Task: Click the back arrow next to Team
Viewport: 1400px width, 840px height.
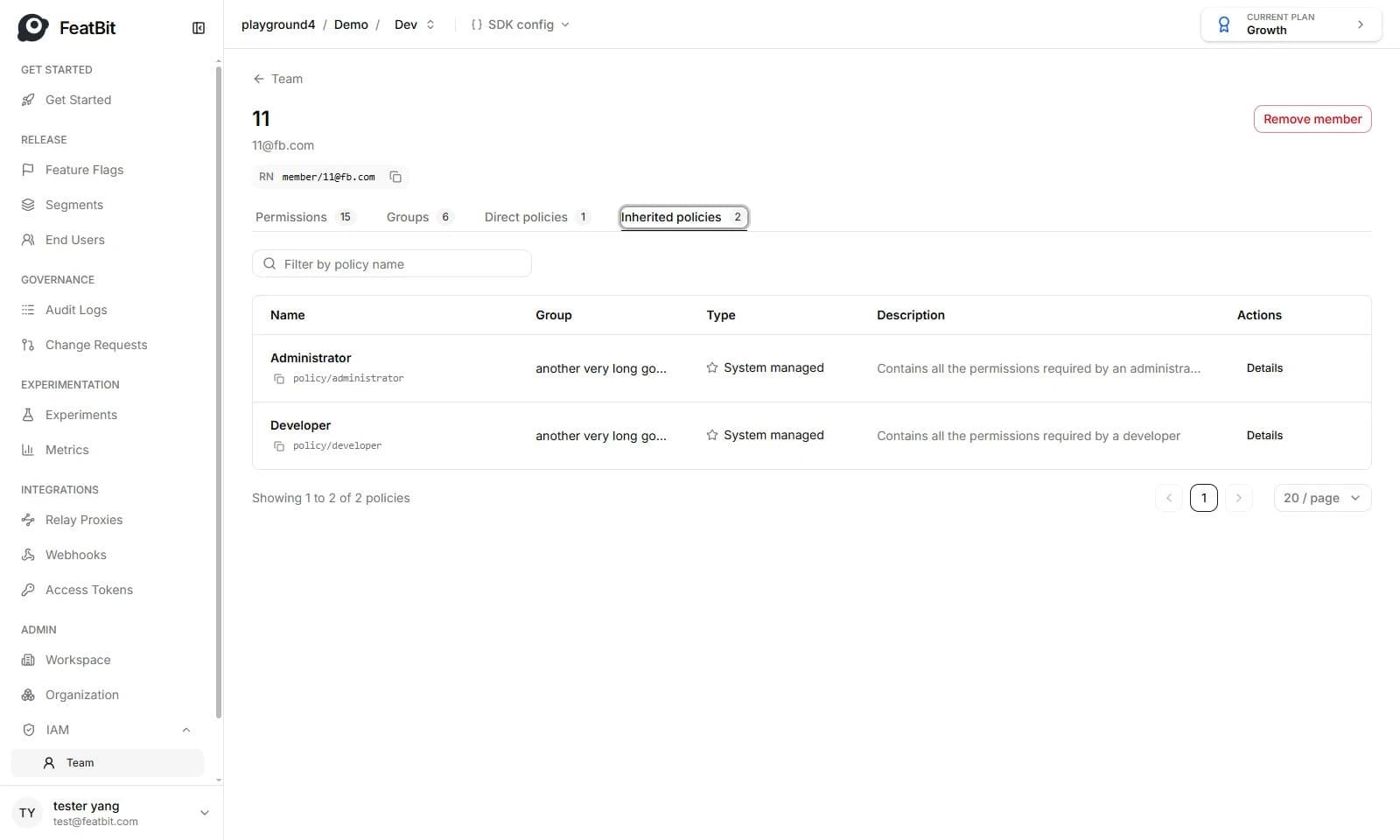Action: pos(259,79)
